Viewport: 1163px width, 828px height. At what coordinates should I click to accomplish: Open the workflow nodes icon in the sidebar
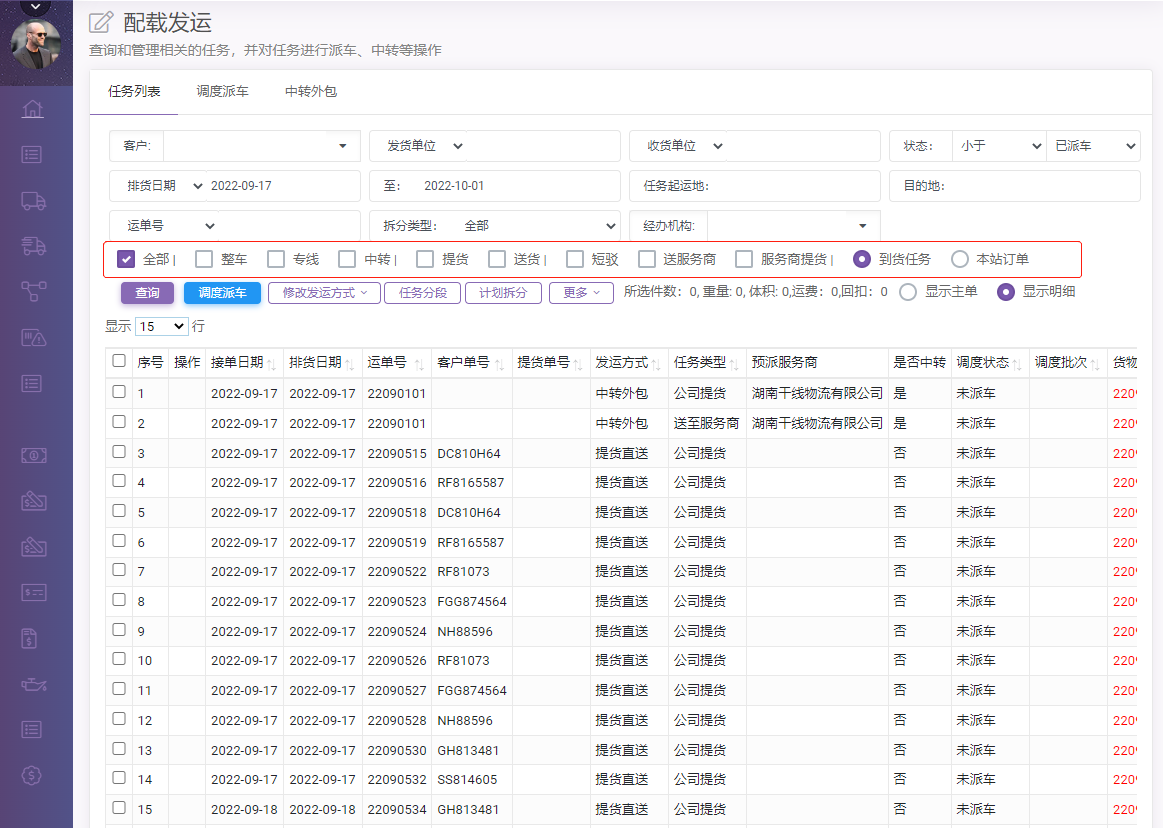[x=33, y=291]
